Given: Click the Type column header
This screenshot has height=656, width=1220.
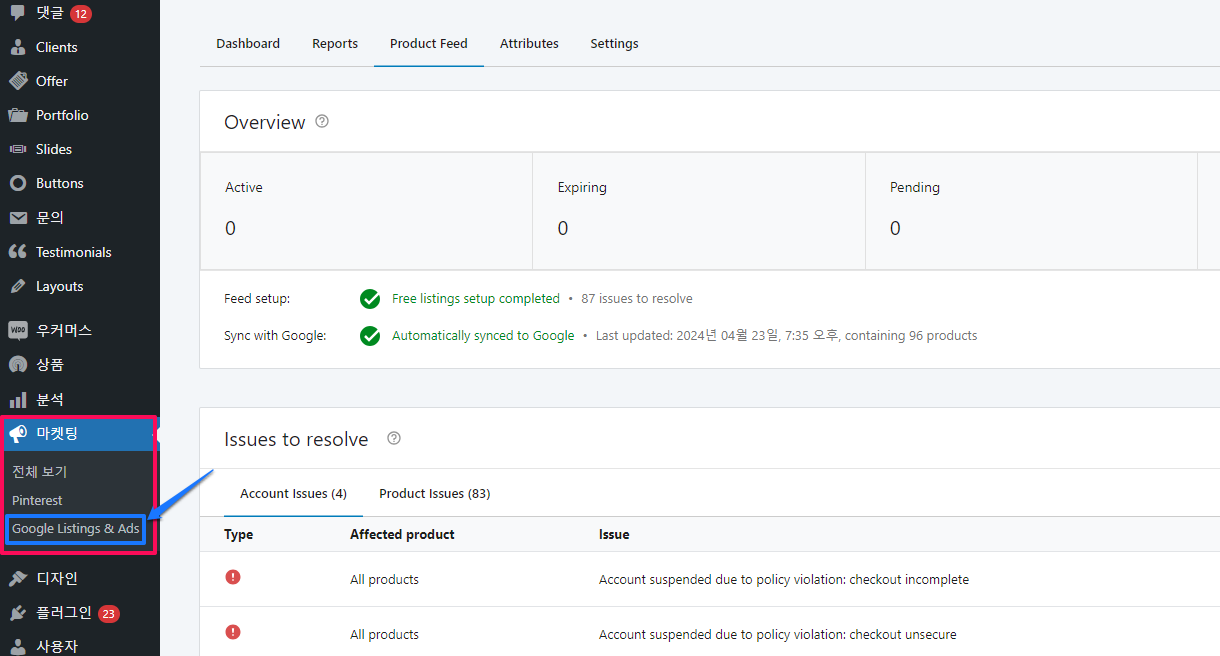Looking at the screenshot, I should tap(239, 534).
